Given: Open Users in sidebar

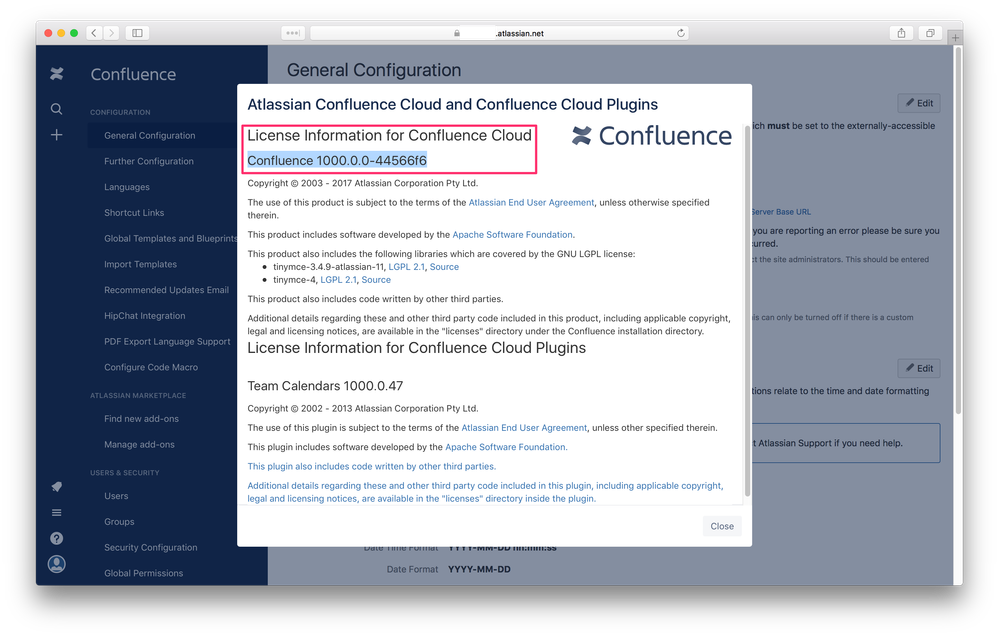Looking at the screenshot, I should coord(116,496).
